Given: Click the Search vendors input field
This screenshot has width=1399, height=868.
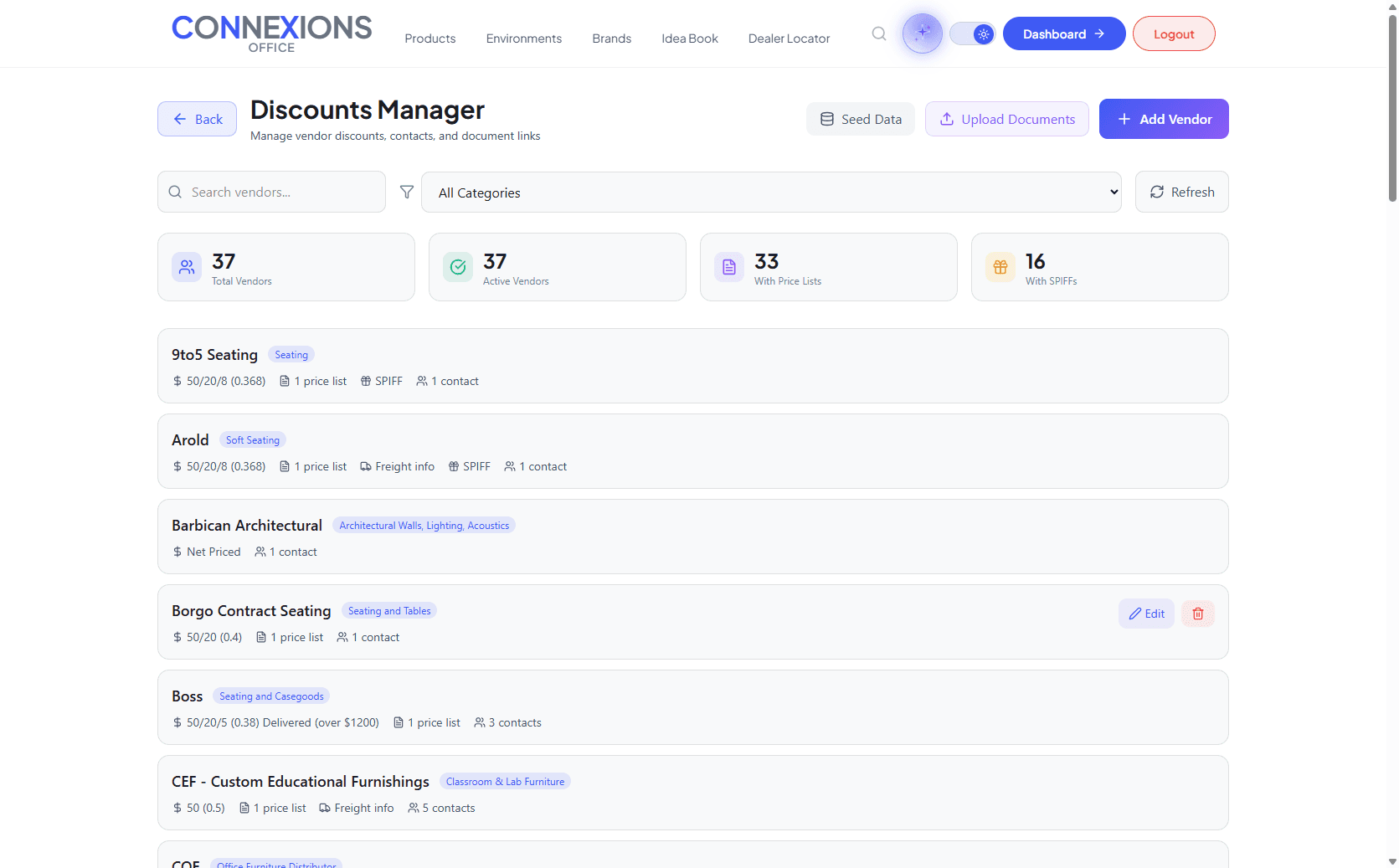Looking at the screenshot, I should pos(270,192).
